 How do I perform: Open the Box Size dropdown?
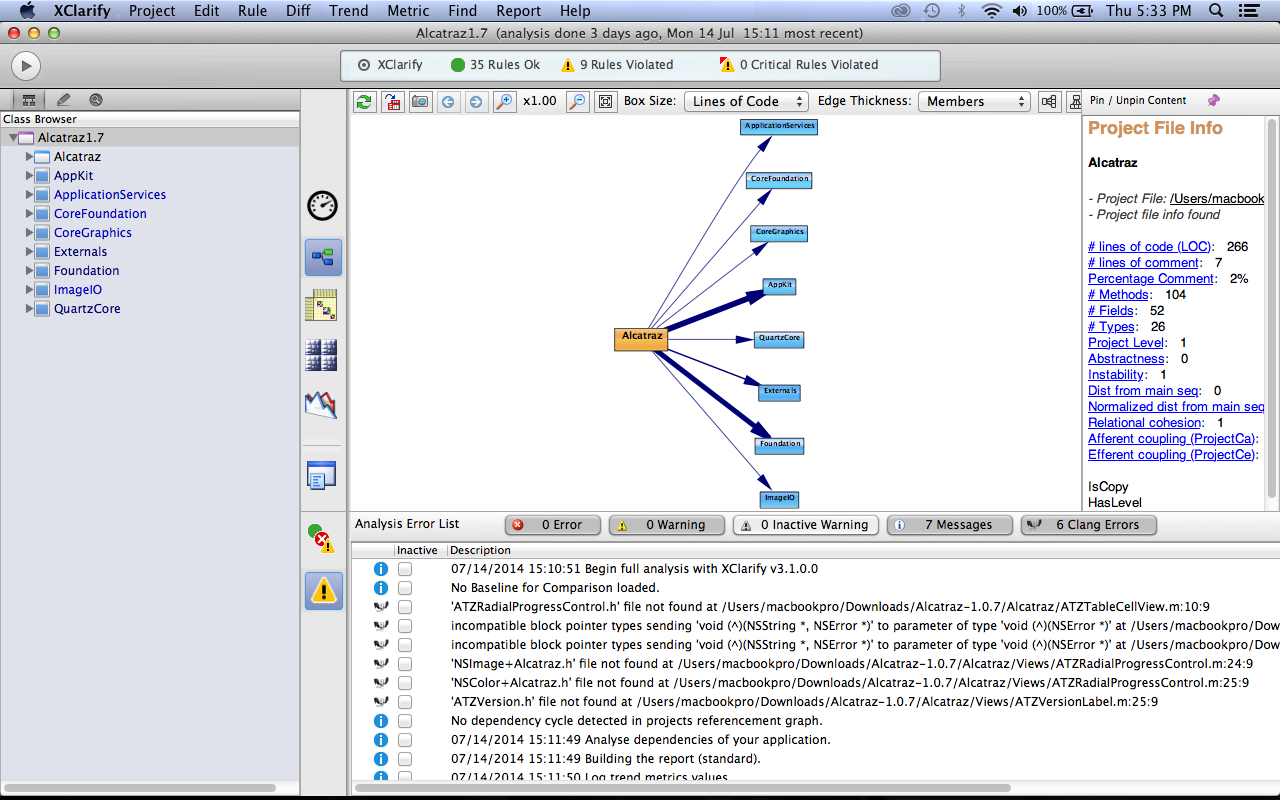[746, 101]
